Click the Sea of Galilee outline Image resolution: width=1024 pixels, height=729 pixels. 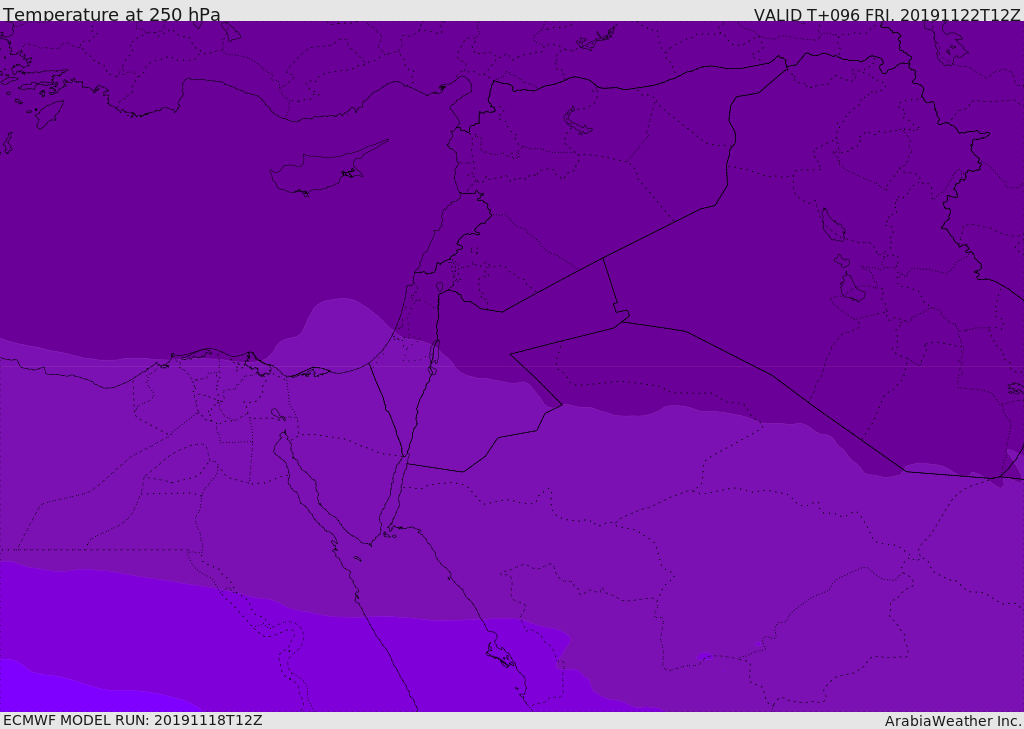pos(439,287)
